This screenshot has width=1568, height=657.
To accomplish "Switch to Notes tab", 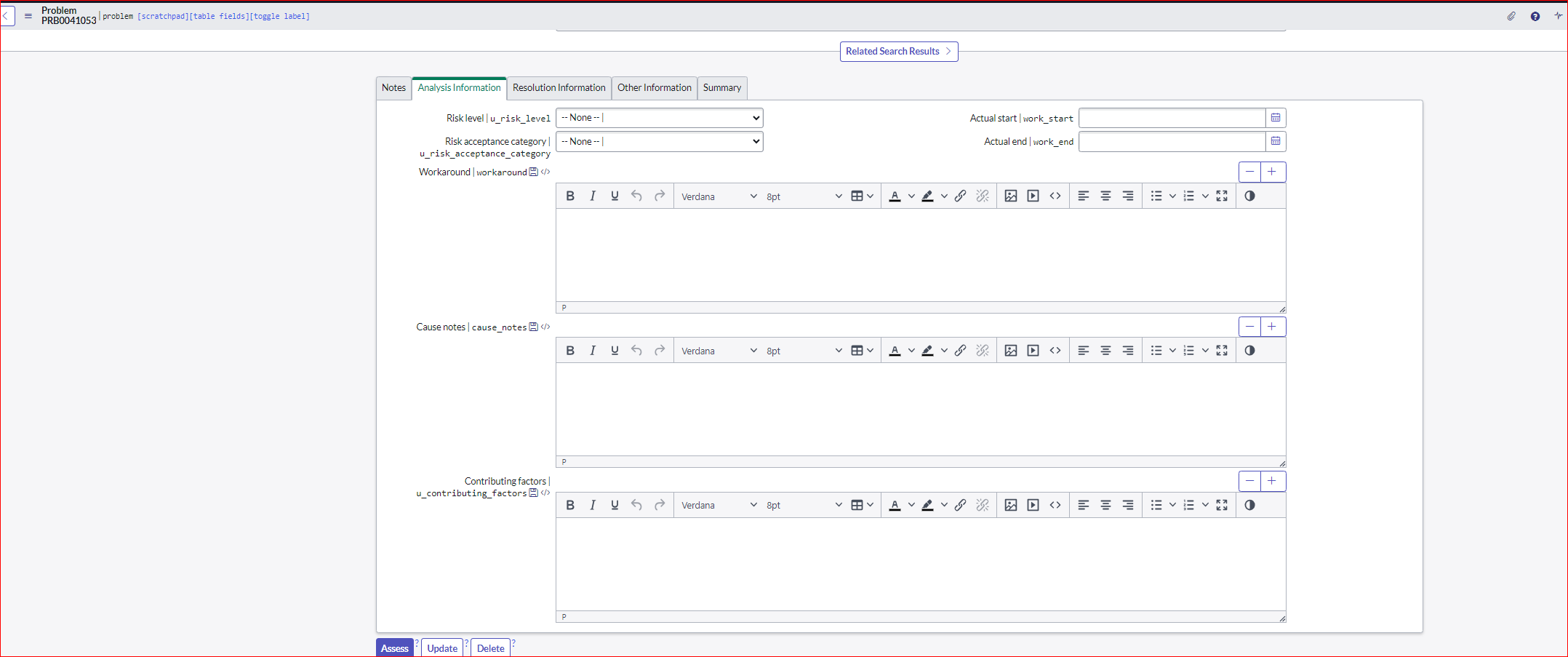I will 393,88.
